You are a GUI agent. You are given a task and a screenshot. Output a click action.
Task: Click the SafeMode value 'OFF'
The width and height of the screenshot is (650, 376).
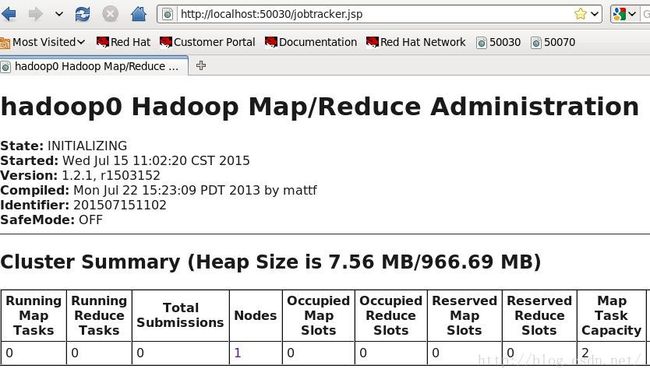tap(91, 220)
